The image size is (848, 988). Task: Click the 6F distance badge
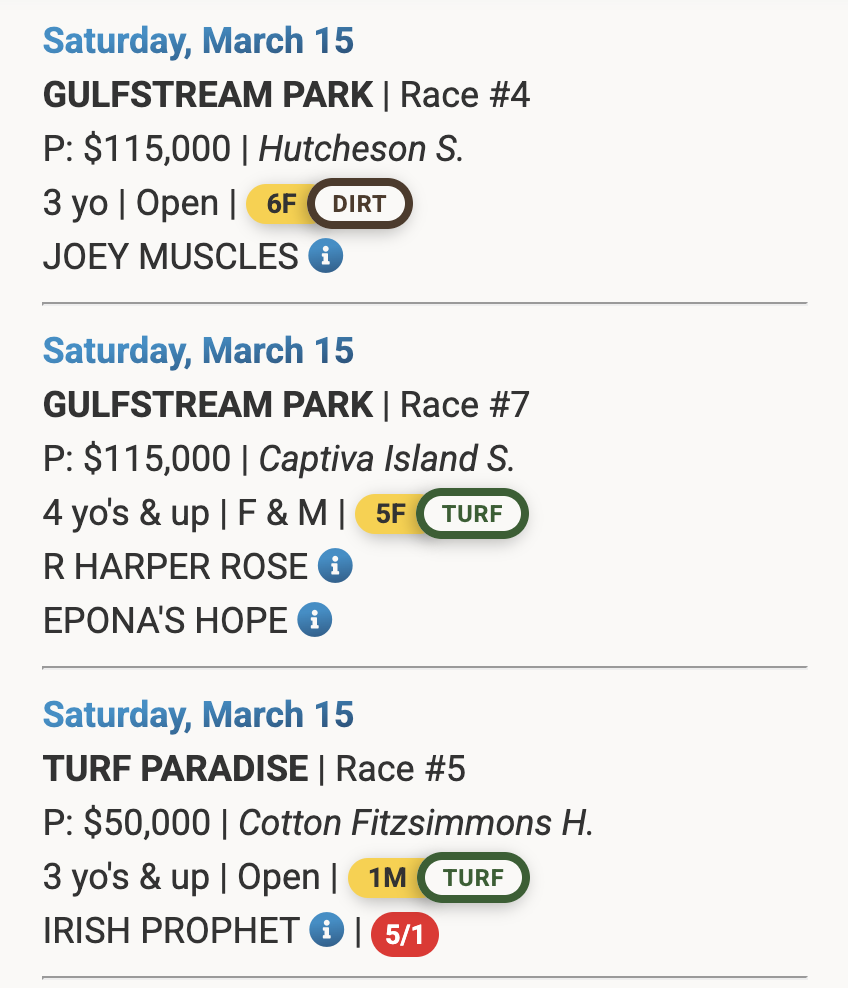pos(281,204)
